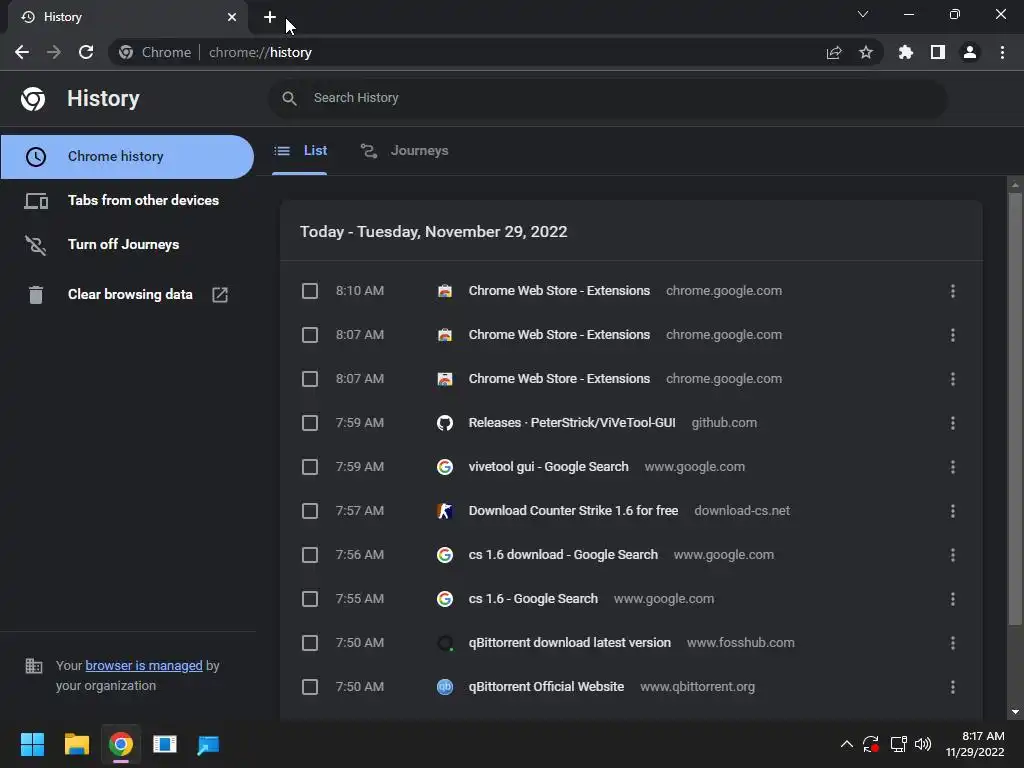
Task: Open Download Counter Strike 1.6 for free link
Action: 573,511
